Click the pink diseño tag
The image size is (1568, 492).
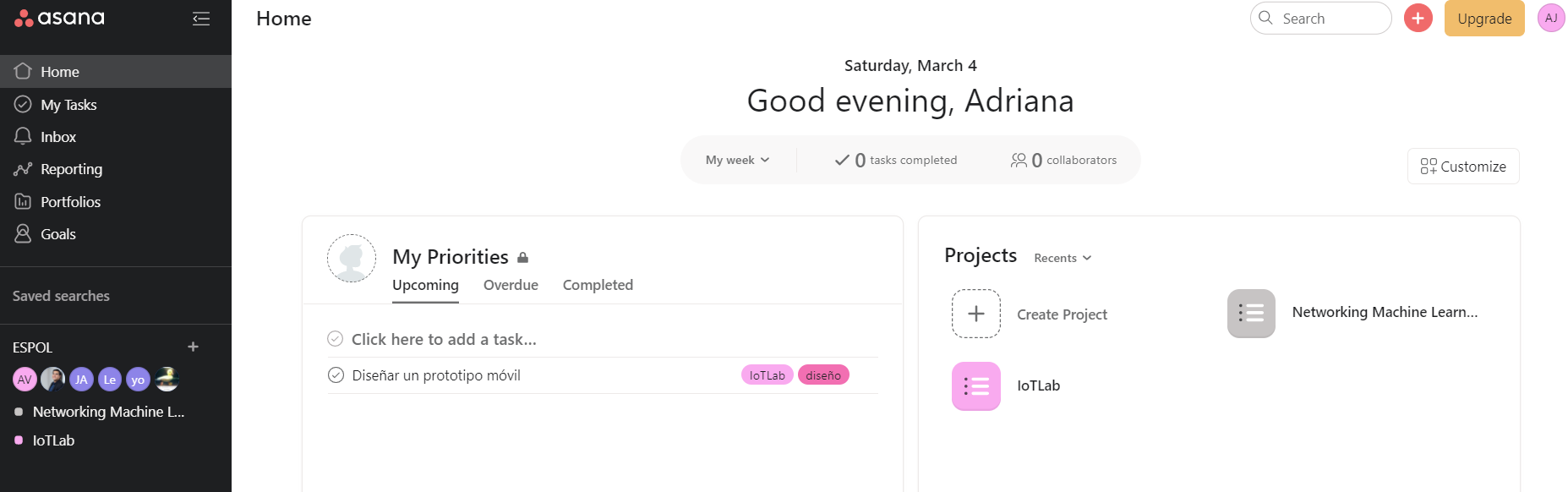(x=823, y=375)
